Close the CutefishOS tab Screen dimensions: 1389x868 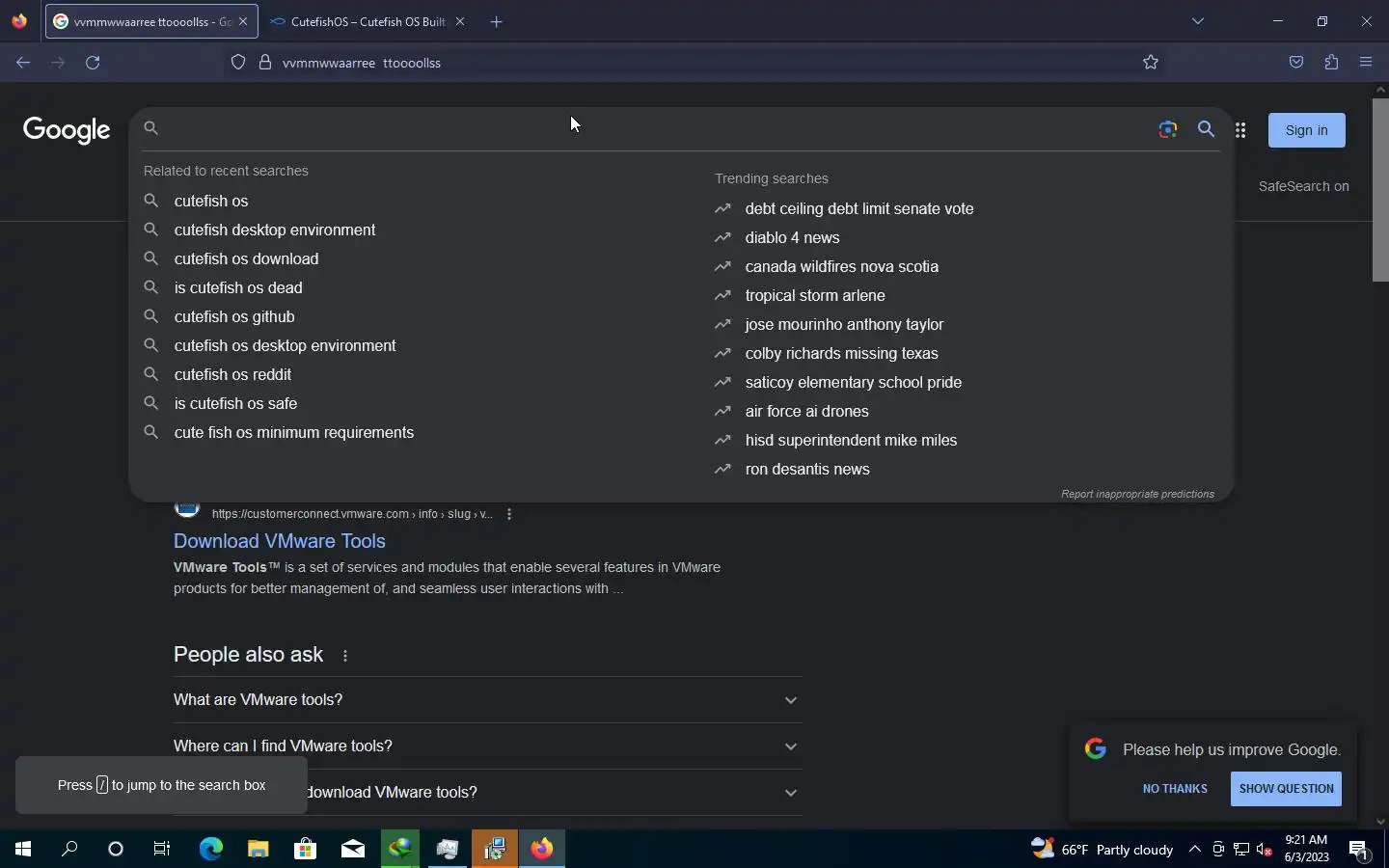coord(460,21)
